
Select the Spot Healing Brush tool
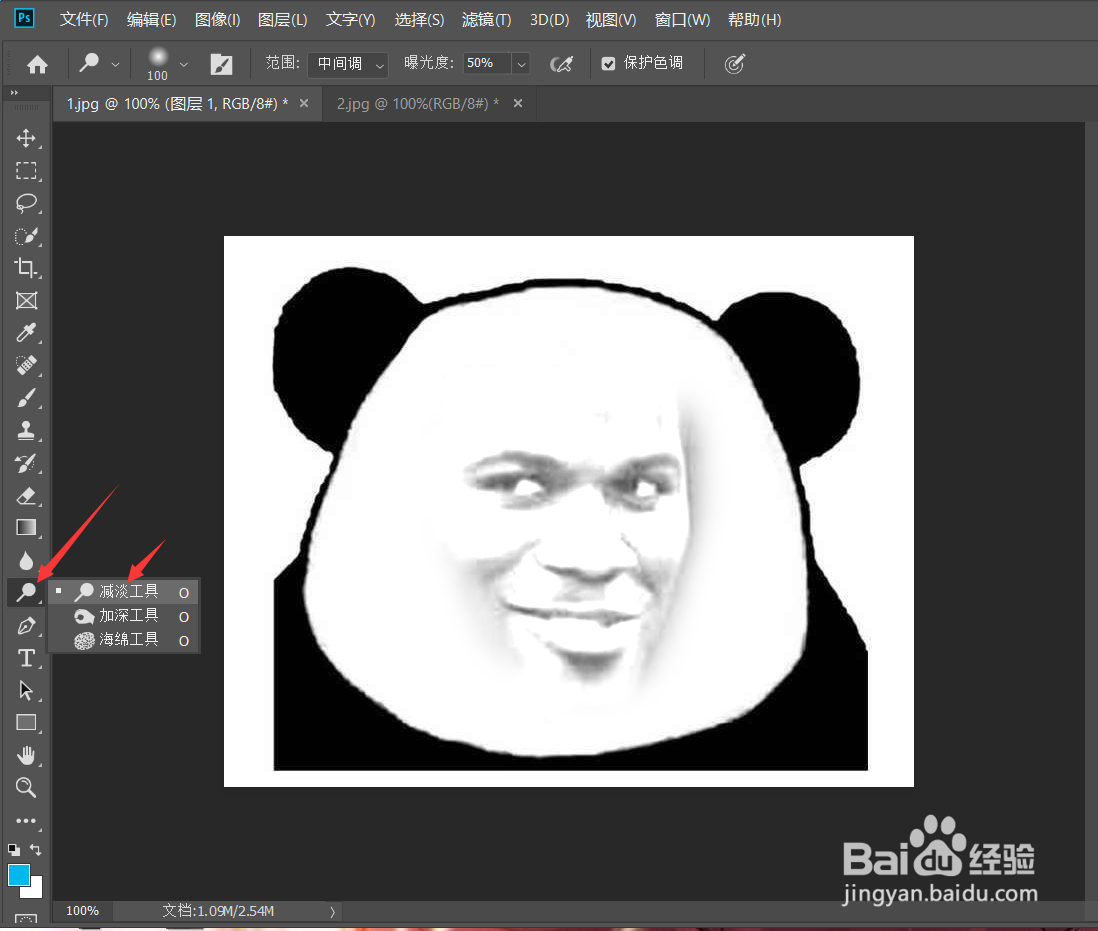(x=27, y=365)
